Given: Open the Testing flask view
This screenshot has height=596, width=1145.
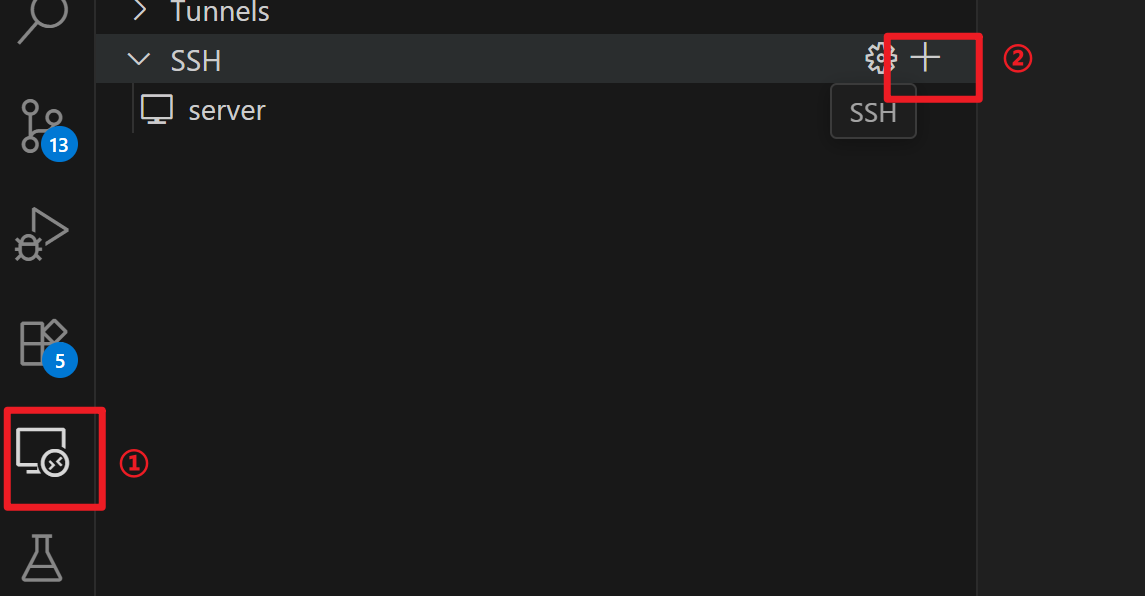Looking at the screenshot, I should point(42,558).
